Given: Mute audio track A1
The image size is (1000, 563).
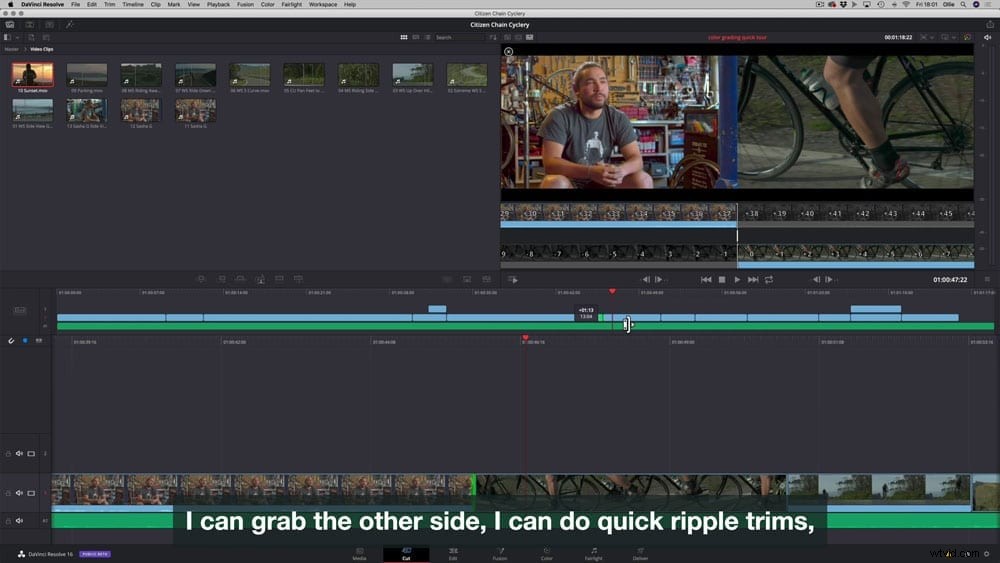Looking at the screenshot, I should 19,521.
